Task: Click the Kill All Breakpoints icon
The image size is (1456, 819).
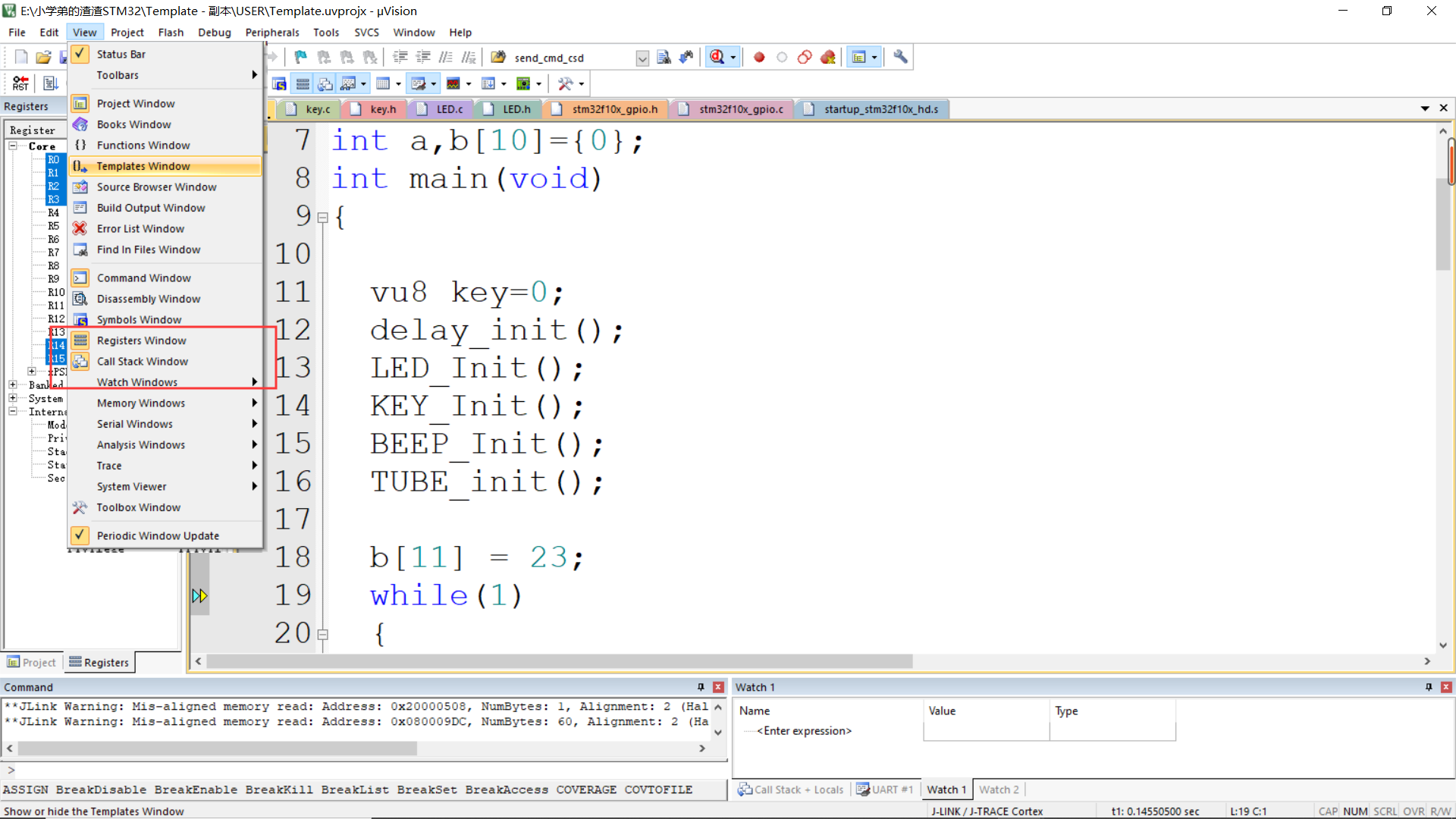Action: (x=828, y=57)
